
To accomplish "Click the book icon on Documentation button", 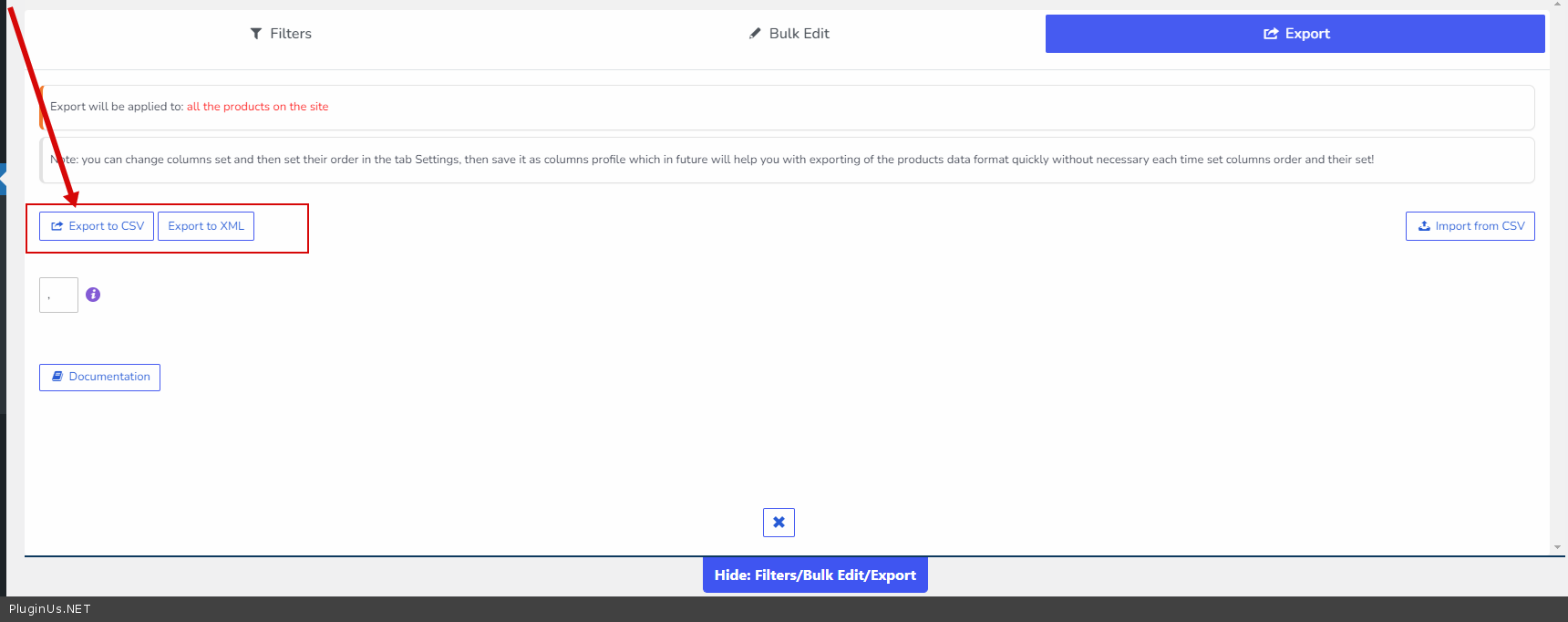I will (57, 377).
